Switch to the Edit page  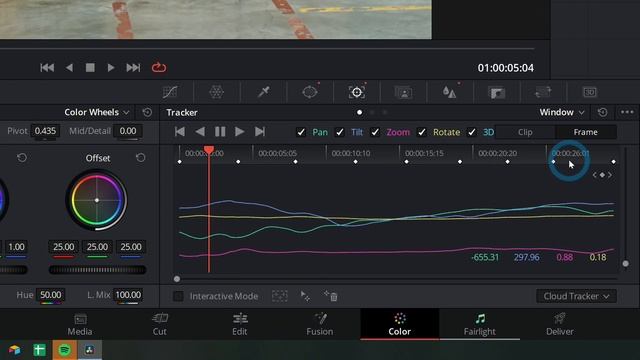pyautogui.click(x=240, y=324)
